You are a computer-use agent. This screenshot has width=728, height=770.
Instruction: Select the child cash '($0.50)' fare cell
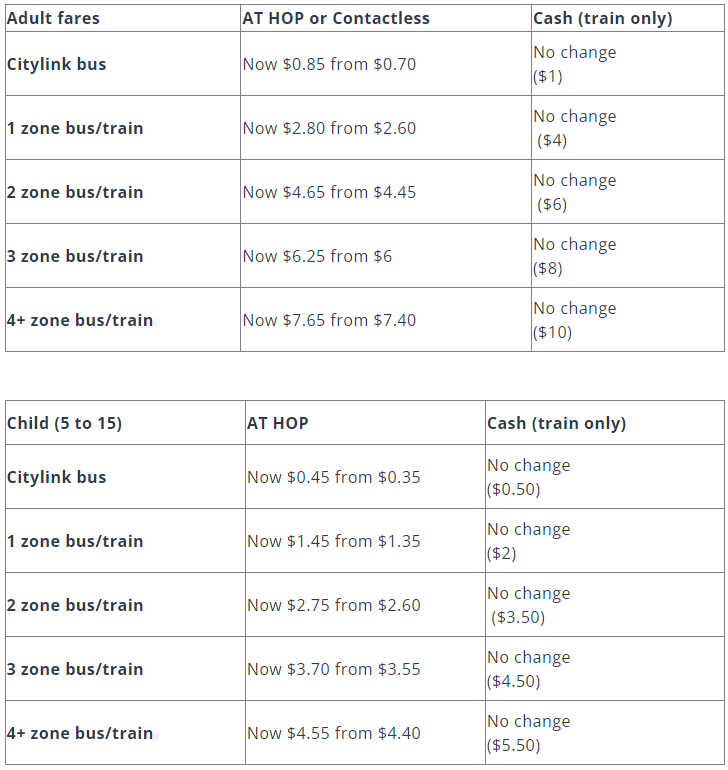pyautogui.click(x=514, y=489)
